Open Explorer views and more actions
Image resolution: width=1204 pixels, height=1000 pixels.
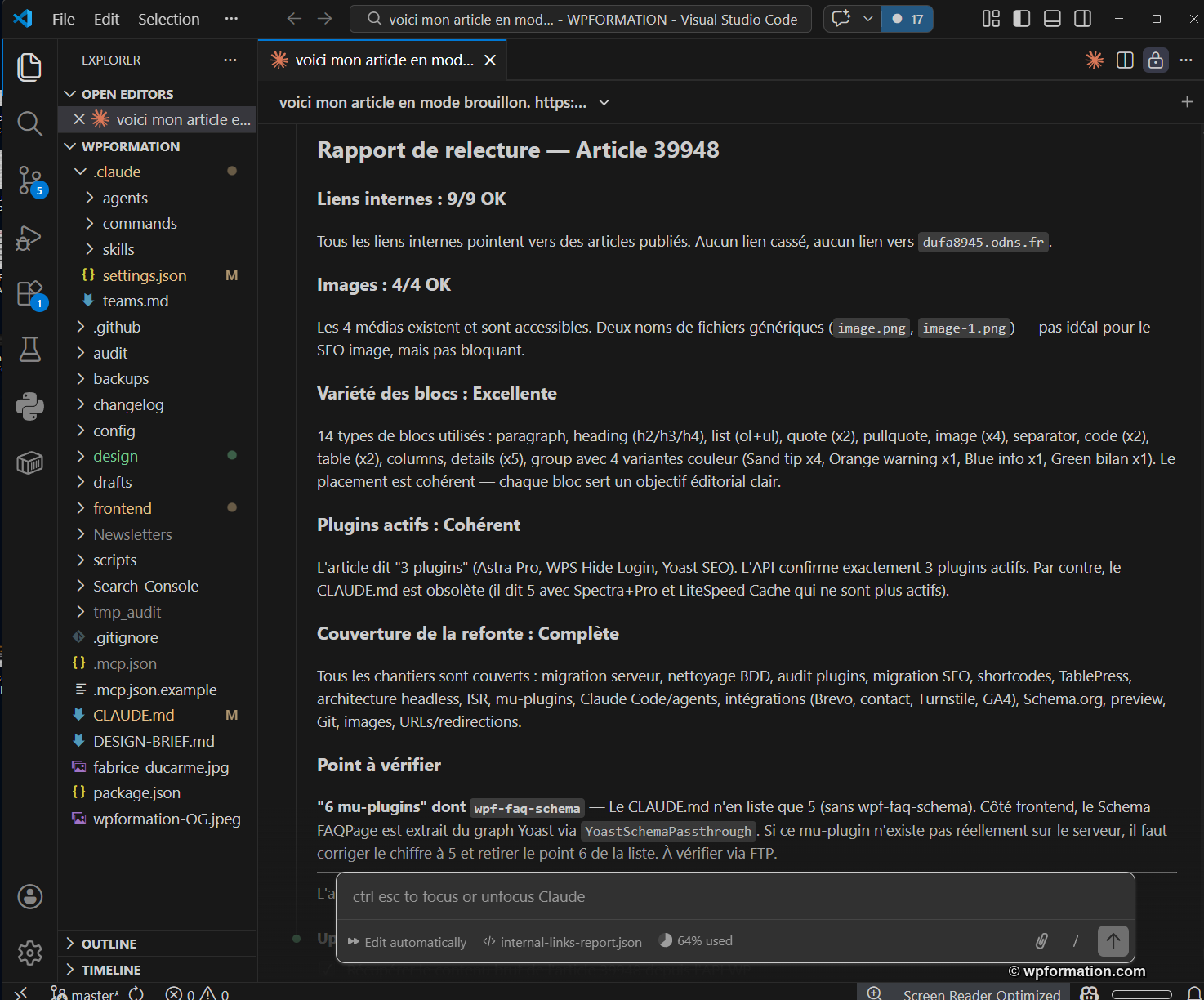click(x=230, y=60)
